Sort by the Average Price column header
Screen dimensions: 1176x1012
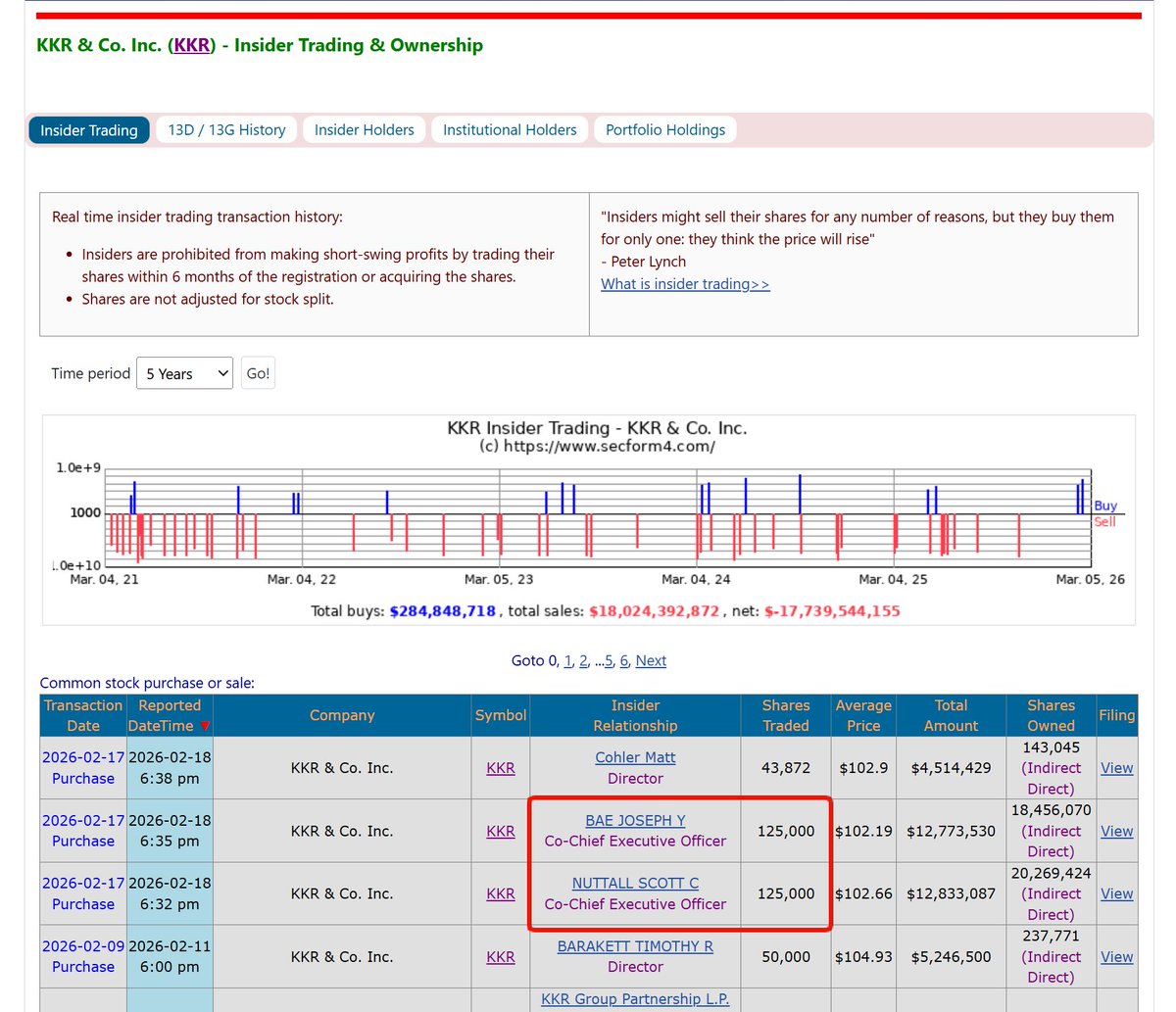tap(863, 715)
